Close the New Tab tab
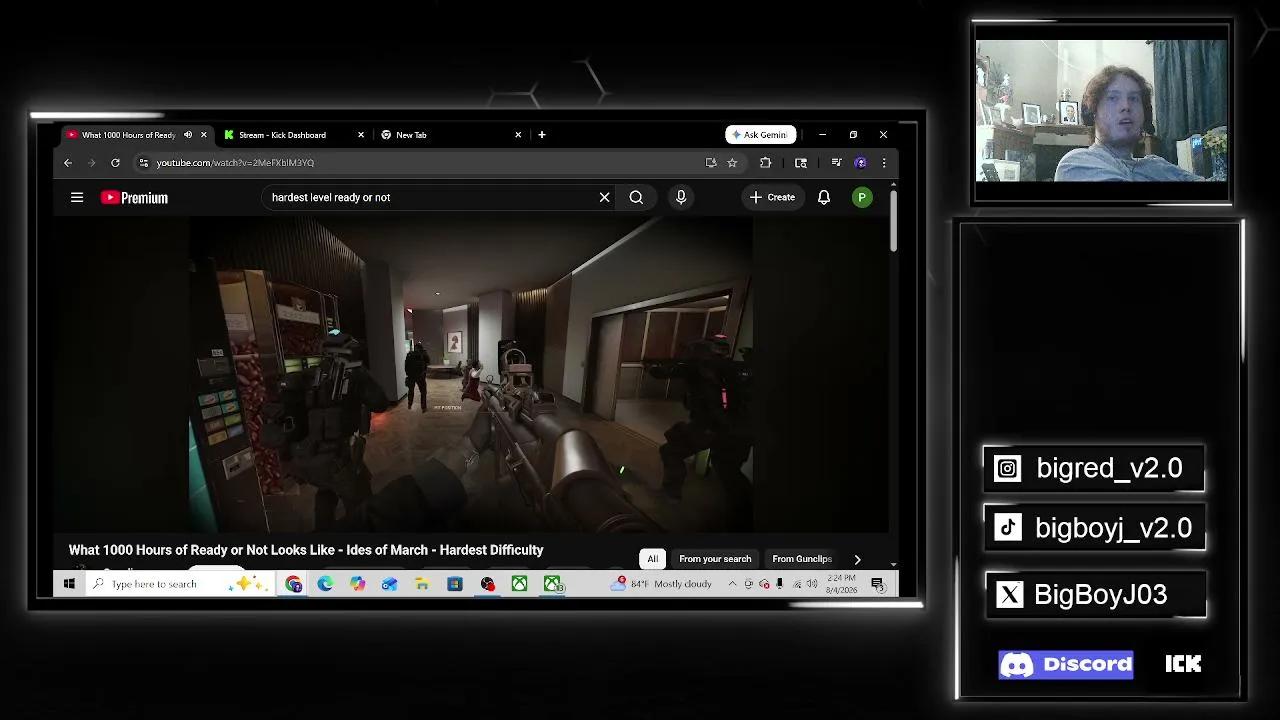 click(518, 135)
